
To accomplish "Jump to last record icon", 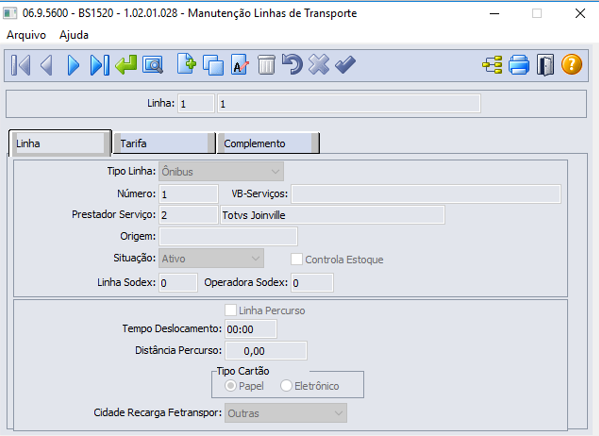I will pos(100,65).
